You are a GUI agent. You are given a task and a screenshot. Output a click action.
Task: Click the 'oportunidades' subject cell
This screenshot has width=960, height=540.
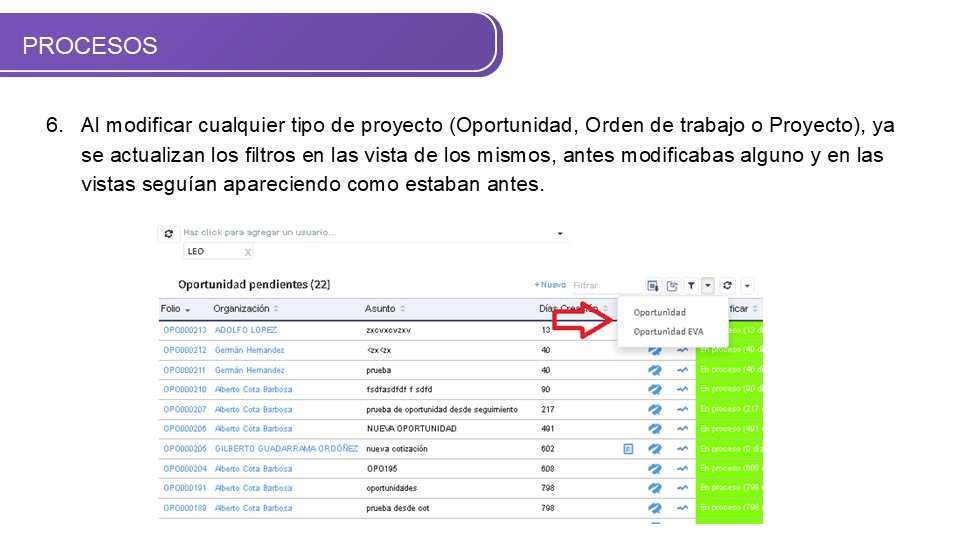coord(391,489)
